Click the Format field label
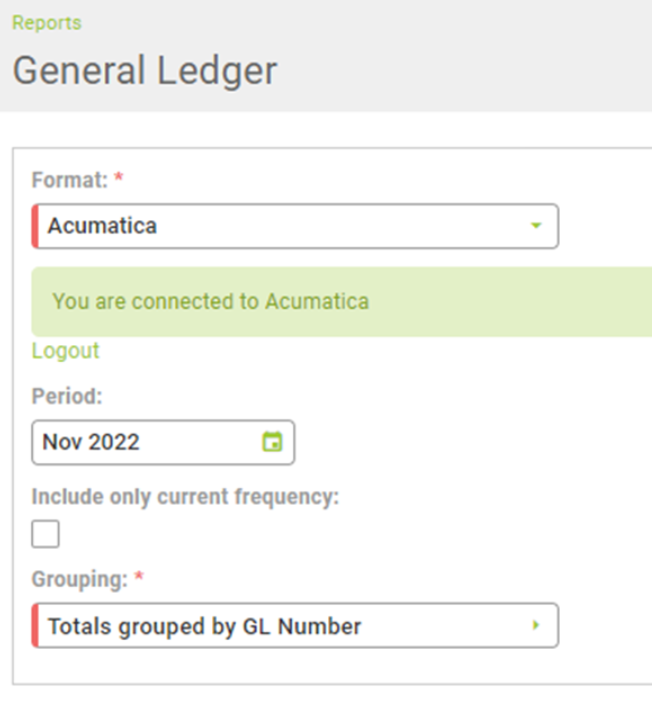 [x=69, y=180]
